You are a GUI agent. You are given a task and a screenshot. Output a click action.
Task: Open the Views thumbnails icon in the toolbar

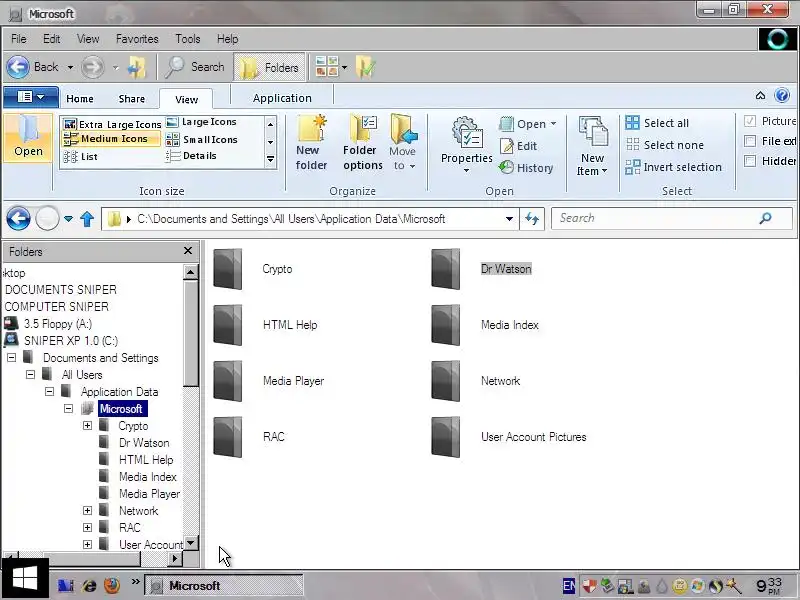[327, 67]
